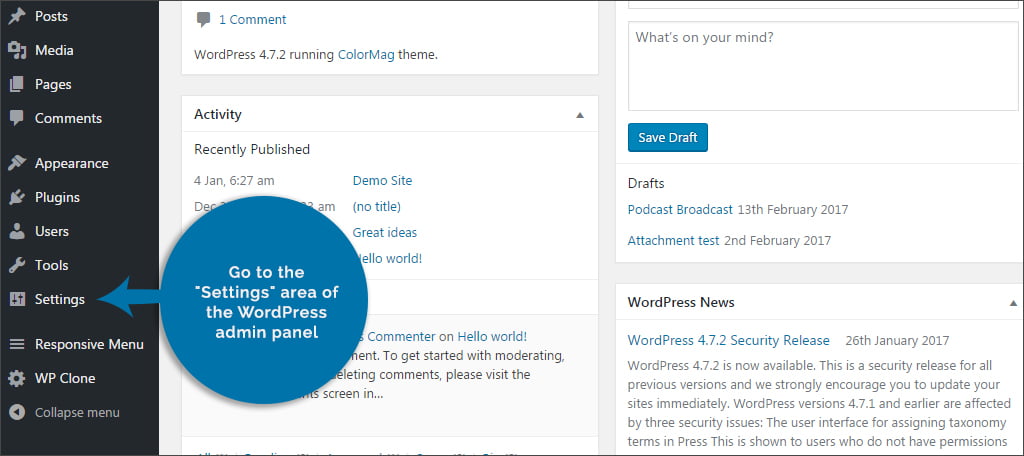Image resolution: width=1024 pixels, height=456 pixels.
Task: Click the comment bubble icon beside 1 Comment
Action: pyautogui.click(x=204, y=20)
